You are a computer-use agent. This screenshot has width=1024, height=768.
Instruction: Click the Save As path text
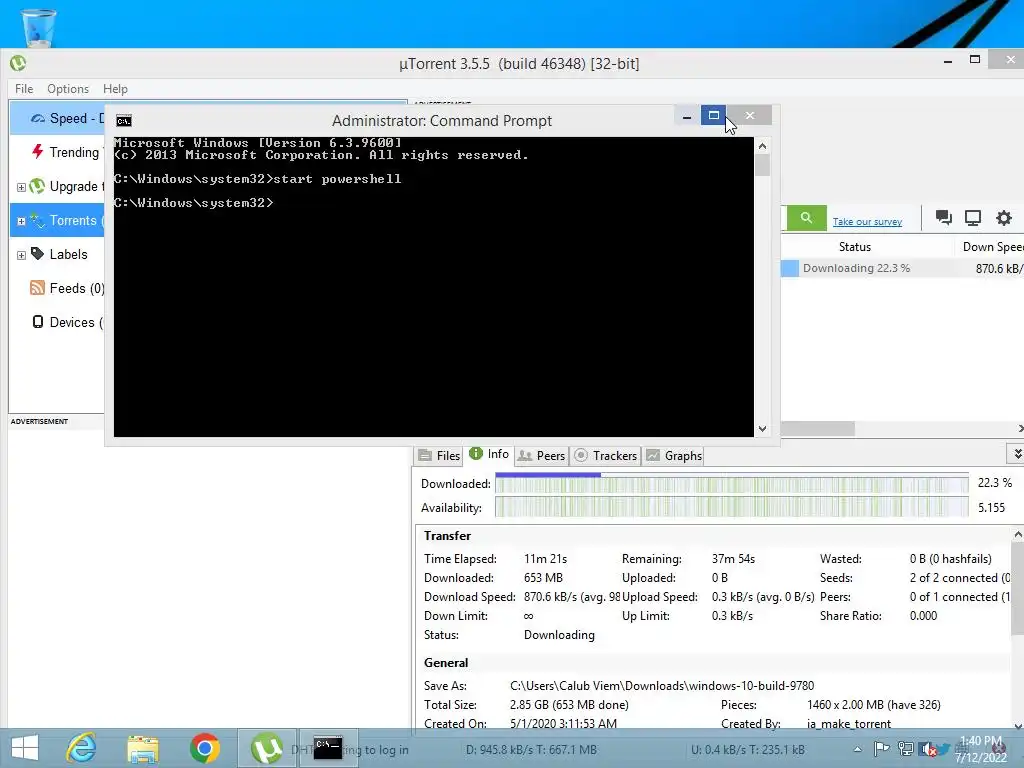[662, 686]
